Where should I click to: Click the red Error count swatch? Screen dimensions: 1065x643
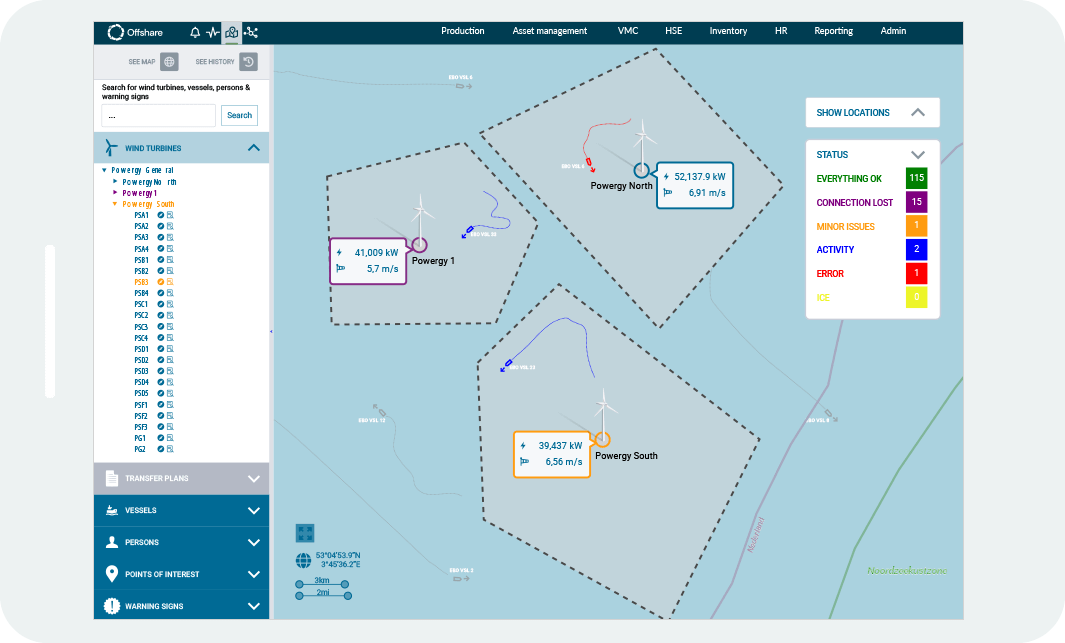[x=916, y=273]
